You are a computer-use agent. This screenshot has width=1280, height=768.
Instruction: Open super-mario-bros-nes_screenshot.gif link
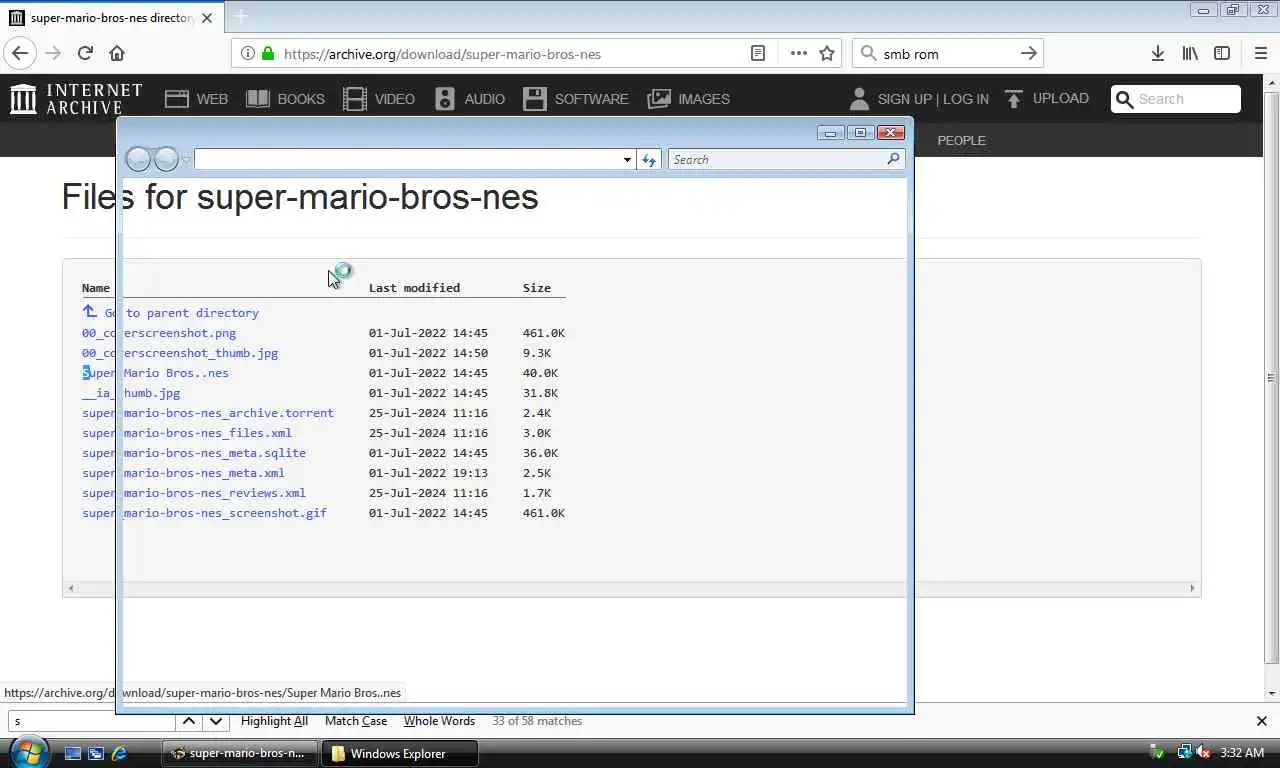click(x=204, y=513)
